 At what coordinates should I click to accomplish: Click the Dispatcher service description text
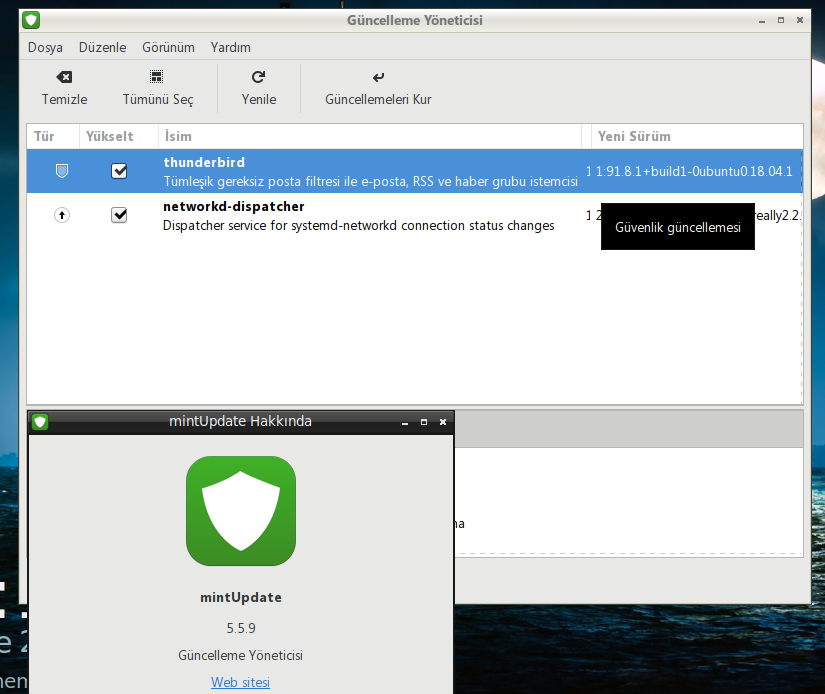358,226
